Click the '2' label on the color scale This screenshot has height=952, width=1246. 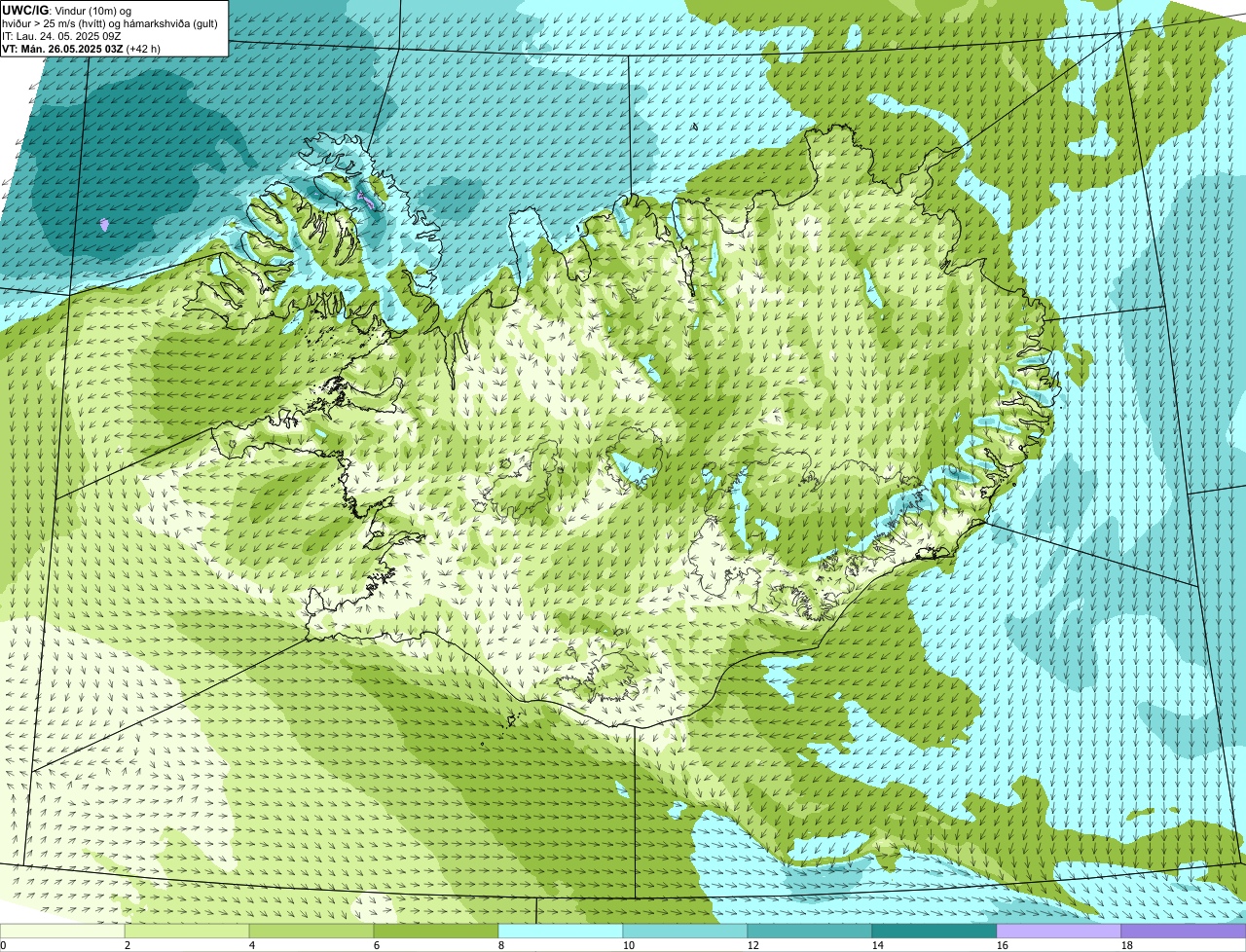[128, 945]
